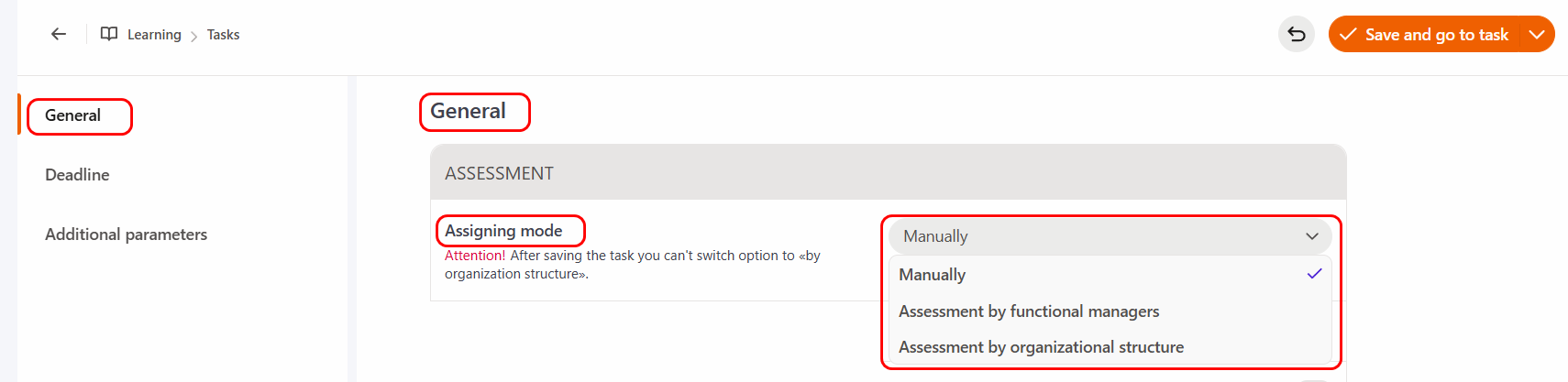
Task: Click the red Attention warning text
Action: pos(474,256)
